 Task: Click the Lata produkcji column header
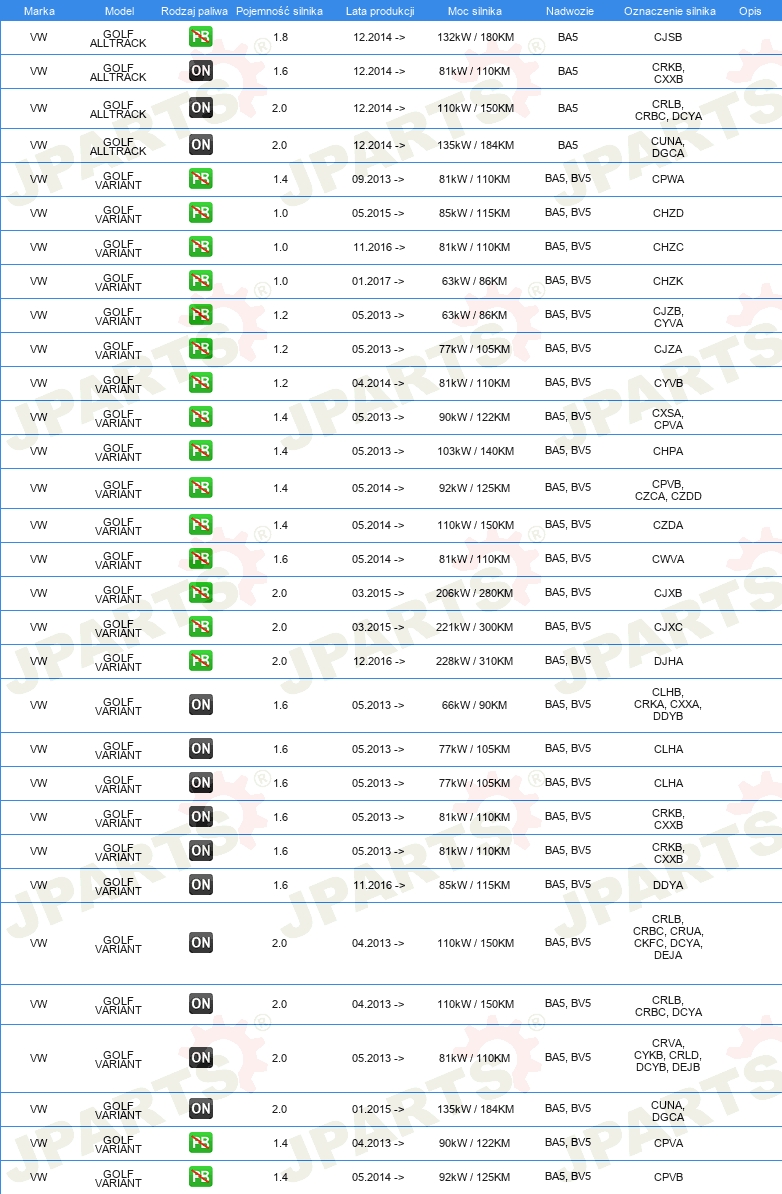tap(380, 11)
